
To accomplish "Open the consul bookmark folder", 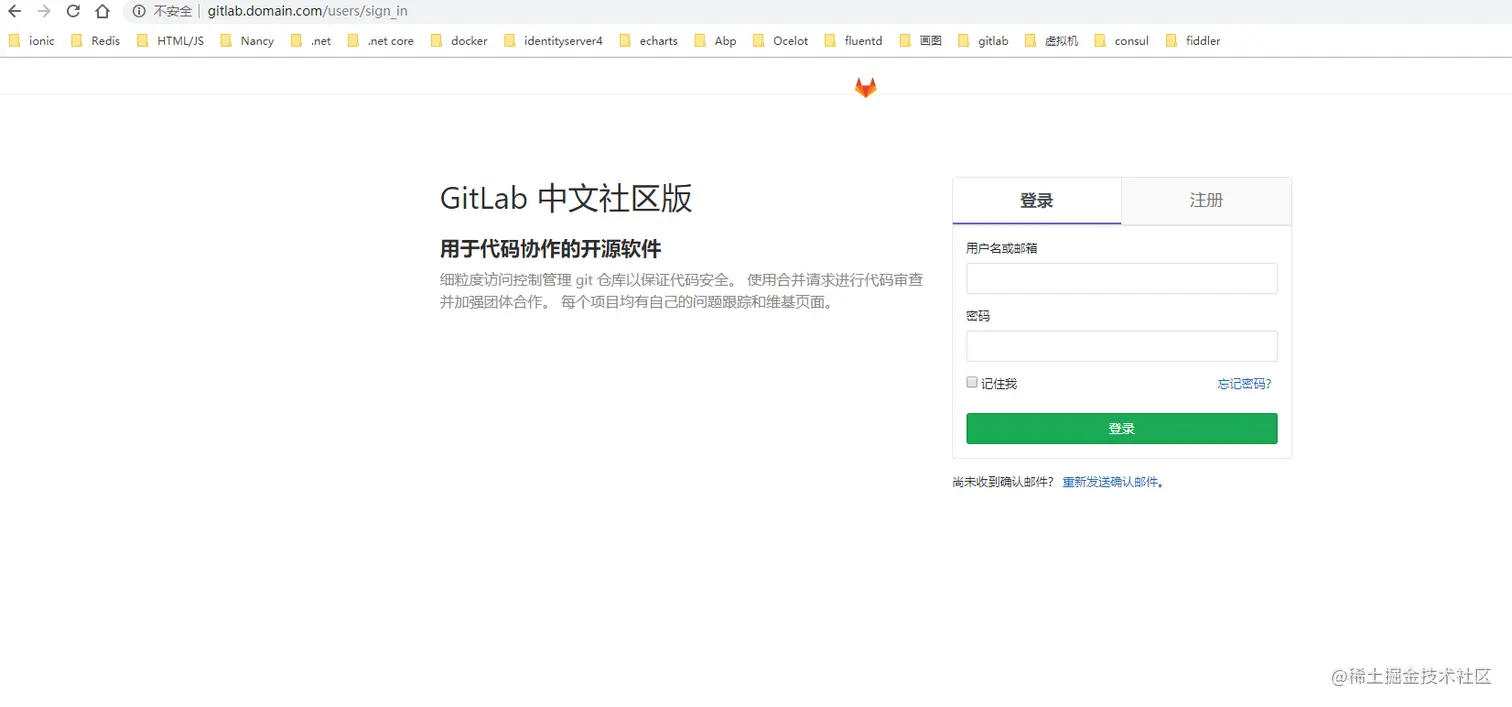I will pyautogui.click(x=1121, y=41).
